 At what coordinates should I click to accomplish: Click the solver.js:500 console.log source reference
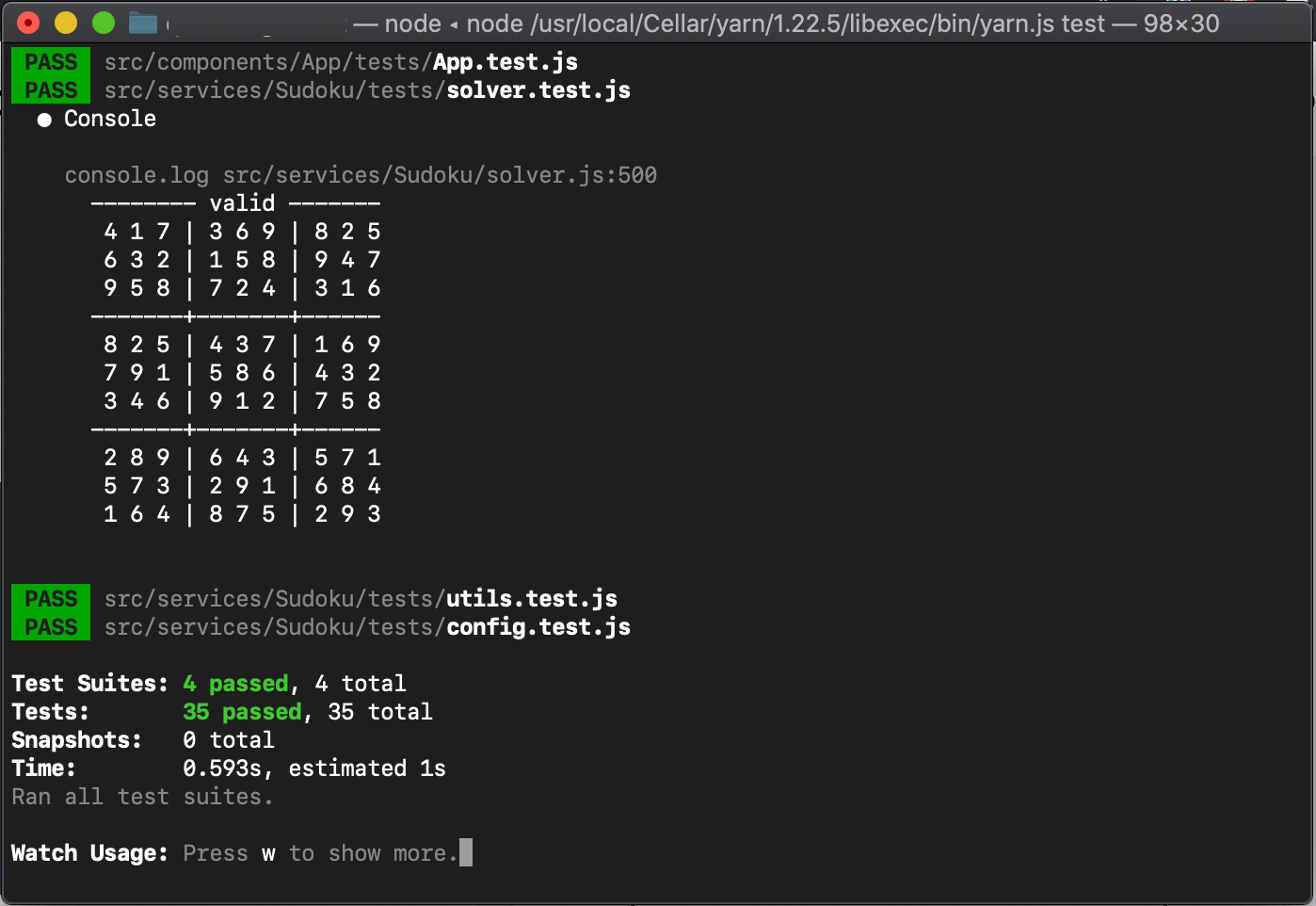[x=440, y=175]
